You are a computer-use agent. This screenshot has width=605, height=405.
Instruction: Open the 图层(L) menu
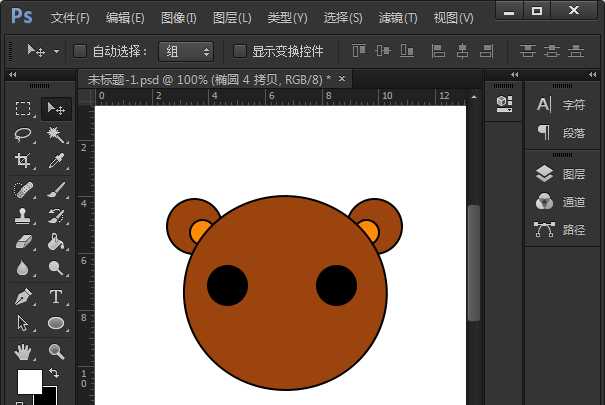coord(232,18)
